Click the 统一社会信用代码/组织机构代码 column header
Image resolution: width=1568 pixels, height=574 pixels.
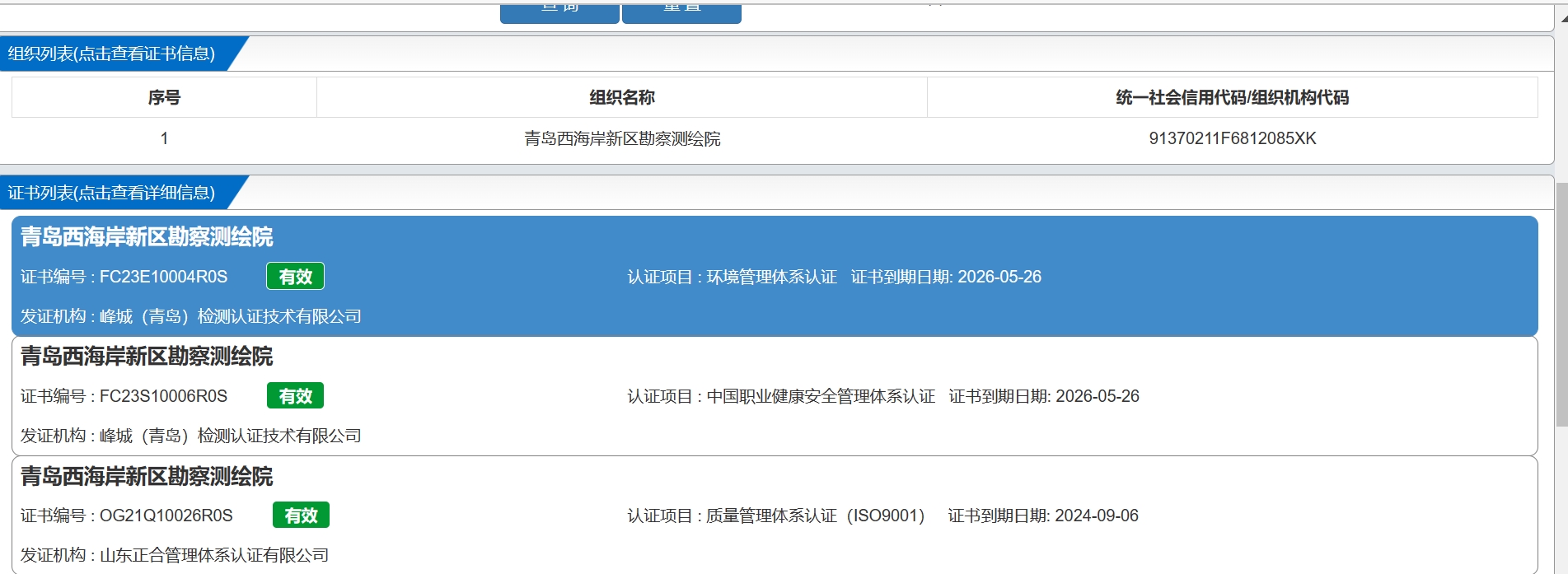pos(1233,97)
